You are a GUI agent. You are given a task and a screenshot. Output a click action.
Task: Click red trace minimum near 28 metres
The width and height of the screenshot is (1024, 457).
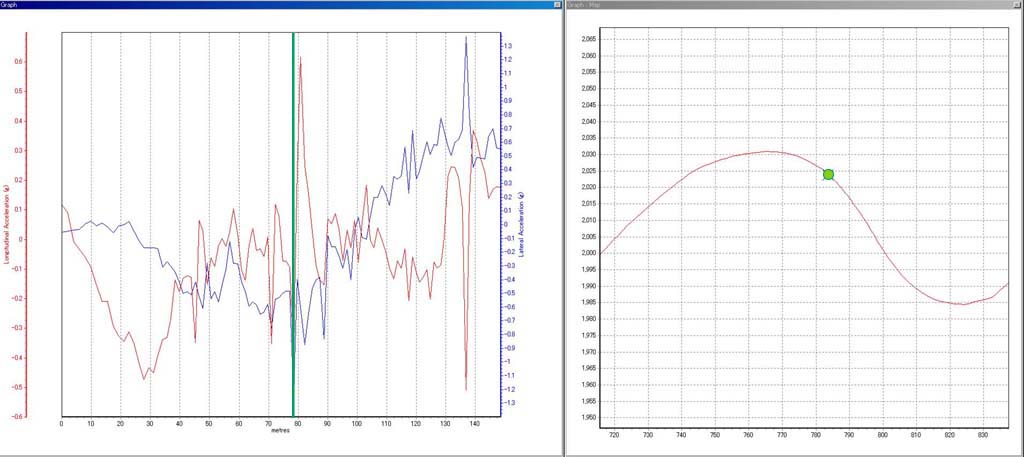click(x=144, y=379)
